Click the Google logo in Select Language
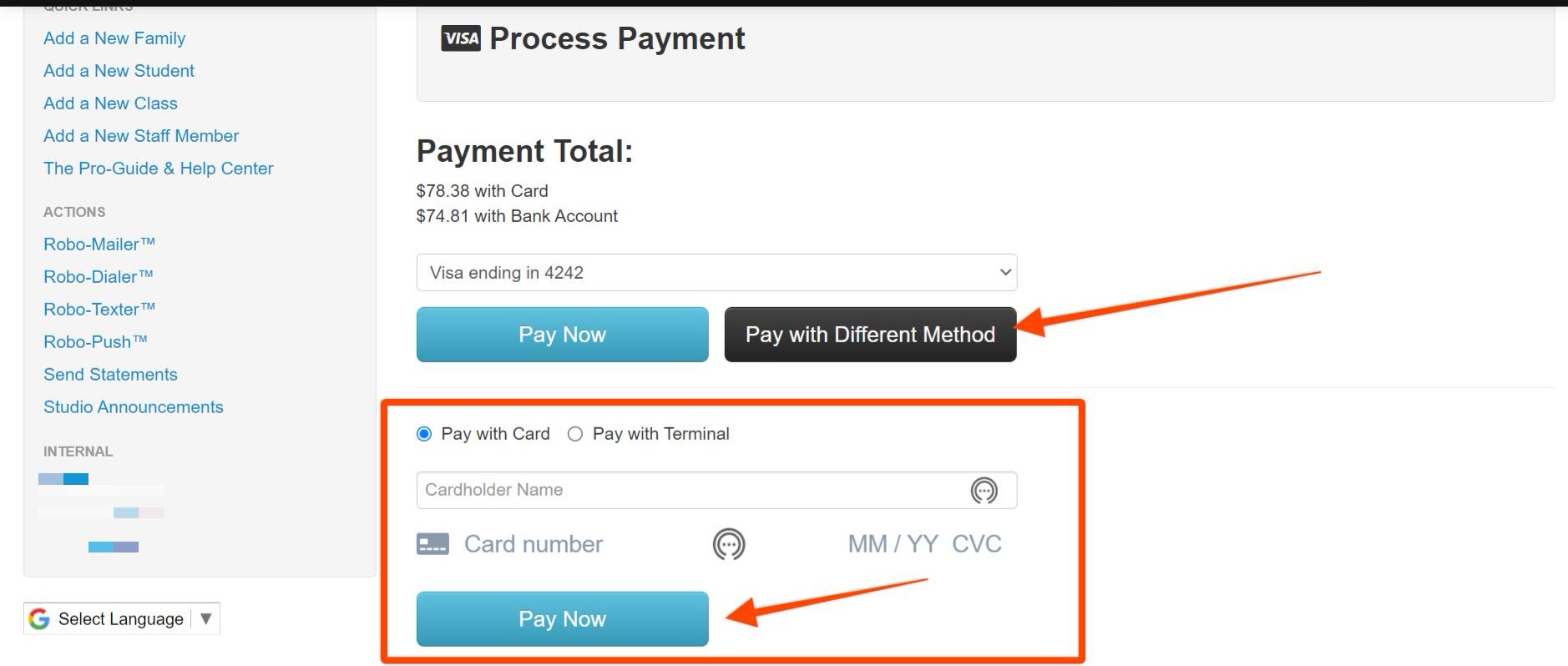This screenshot has height=666, width=1568. click(x=39, y=618)
